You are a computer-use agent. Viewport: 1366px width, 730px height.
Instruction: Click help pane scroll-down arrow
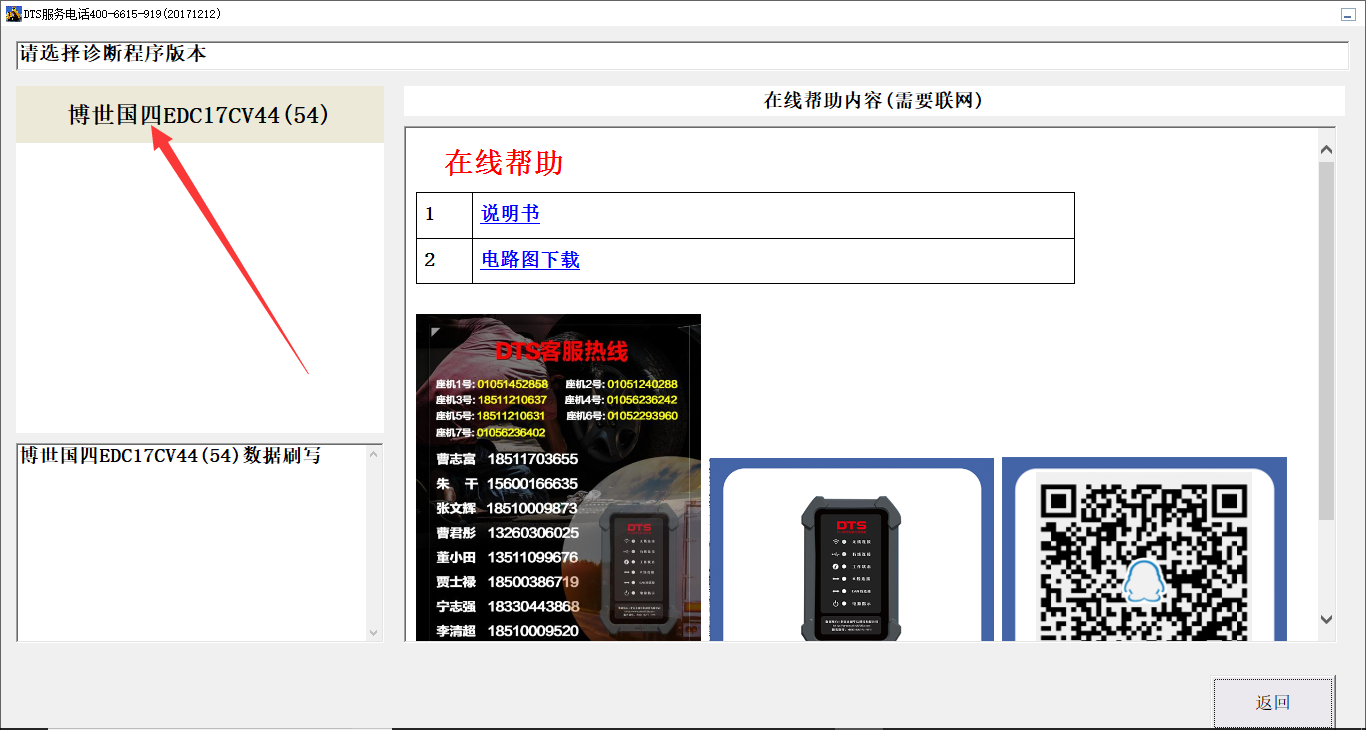(1326, 620)
